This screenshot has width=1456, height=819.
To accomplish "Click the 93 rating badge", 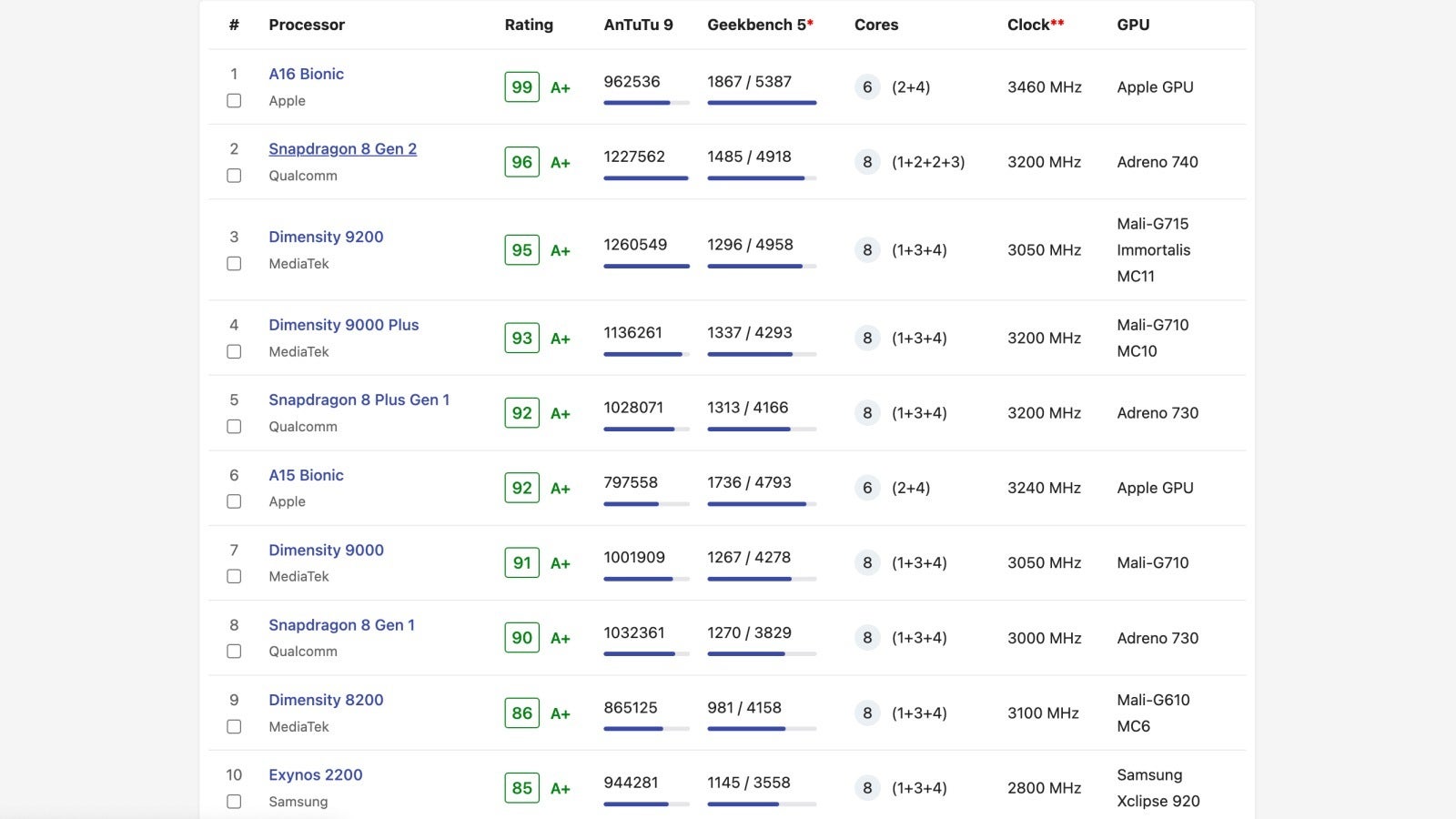I will click(522, 339).
